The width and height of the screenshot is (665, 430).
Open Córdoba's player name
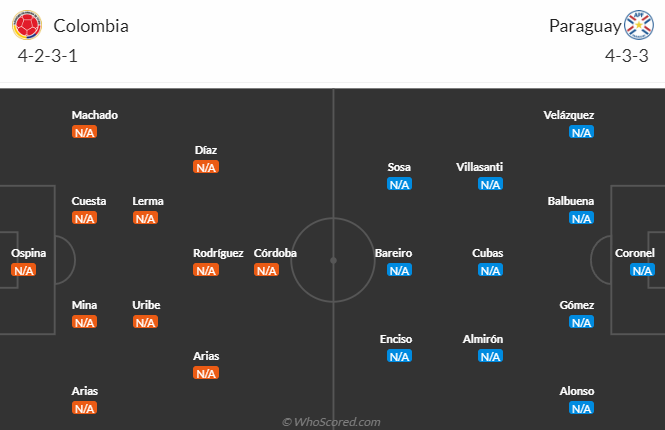275,253
